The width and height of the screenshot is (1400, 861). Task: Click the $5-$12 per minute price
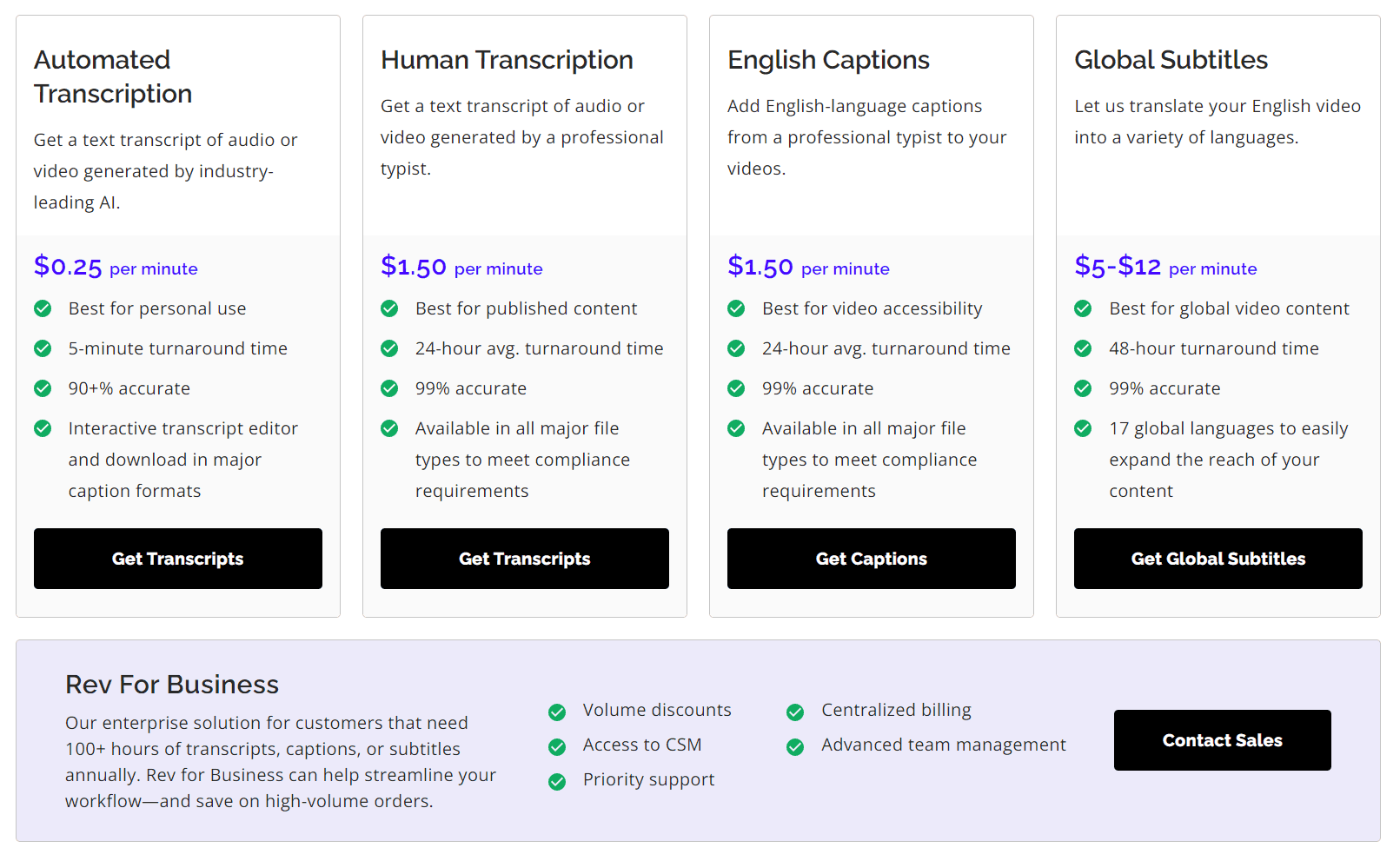1165,266
